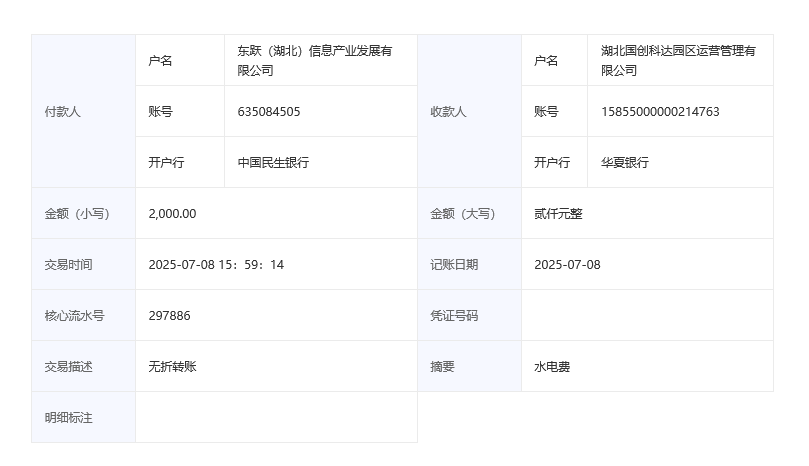
Task: Click the amount value 2,000.00
Action: point(172,214)
